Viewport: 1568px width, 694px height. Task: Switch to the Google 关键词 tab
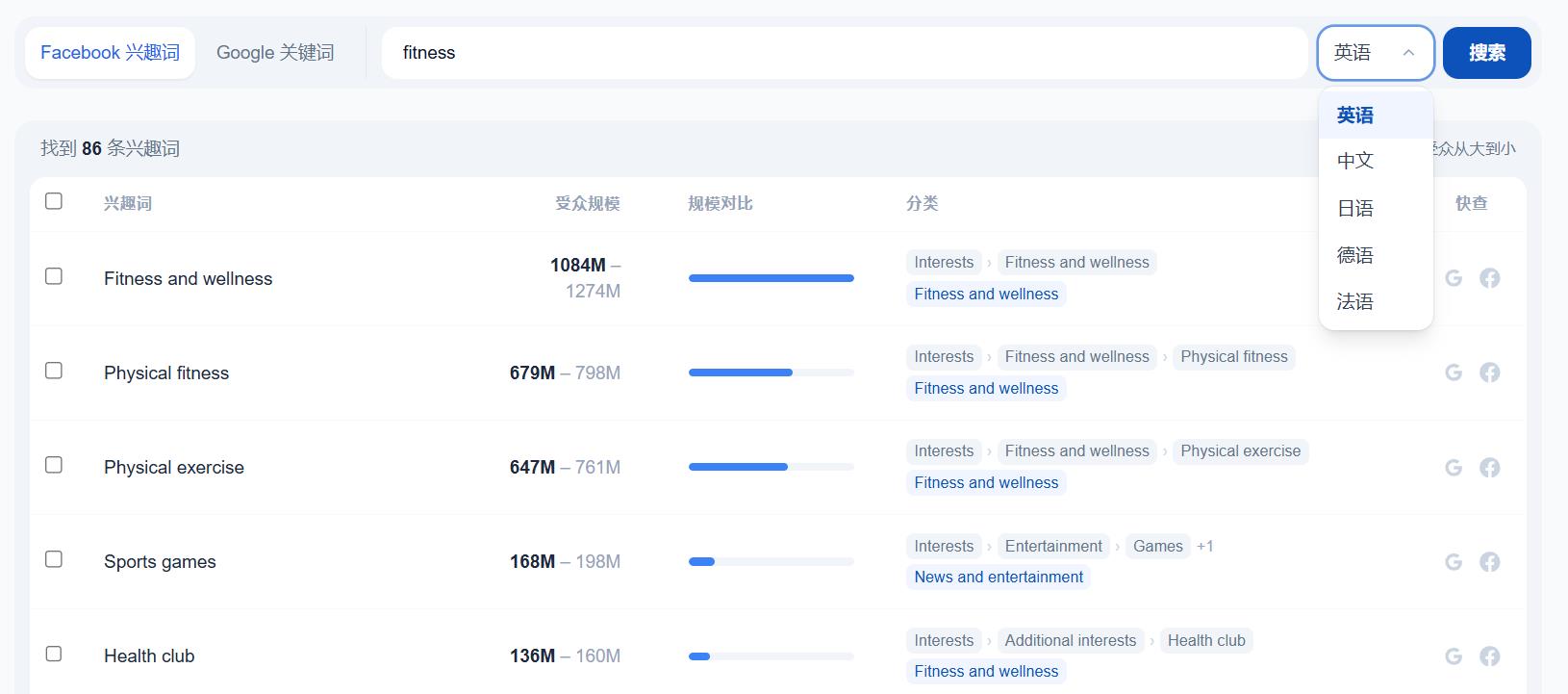pos(275,53)
